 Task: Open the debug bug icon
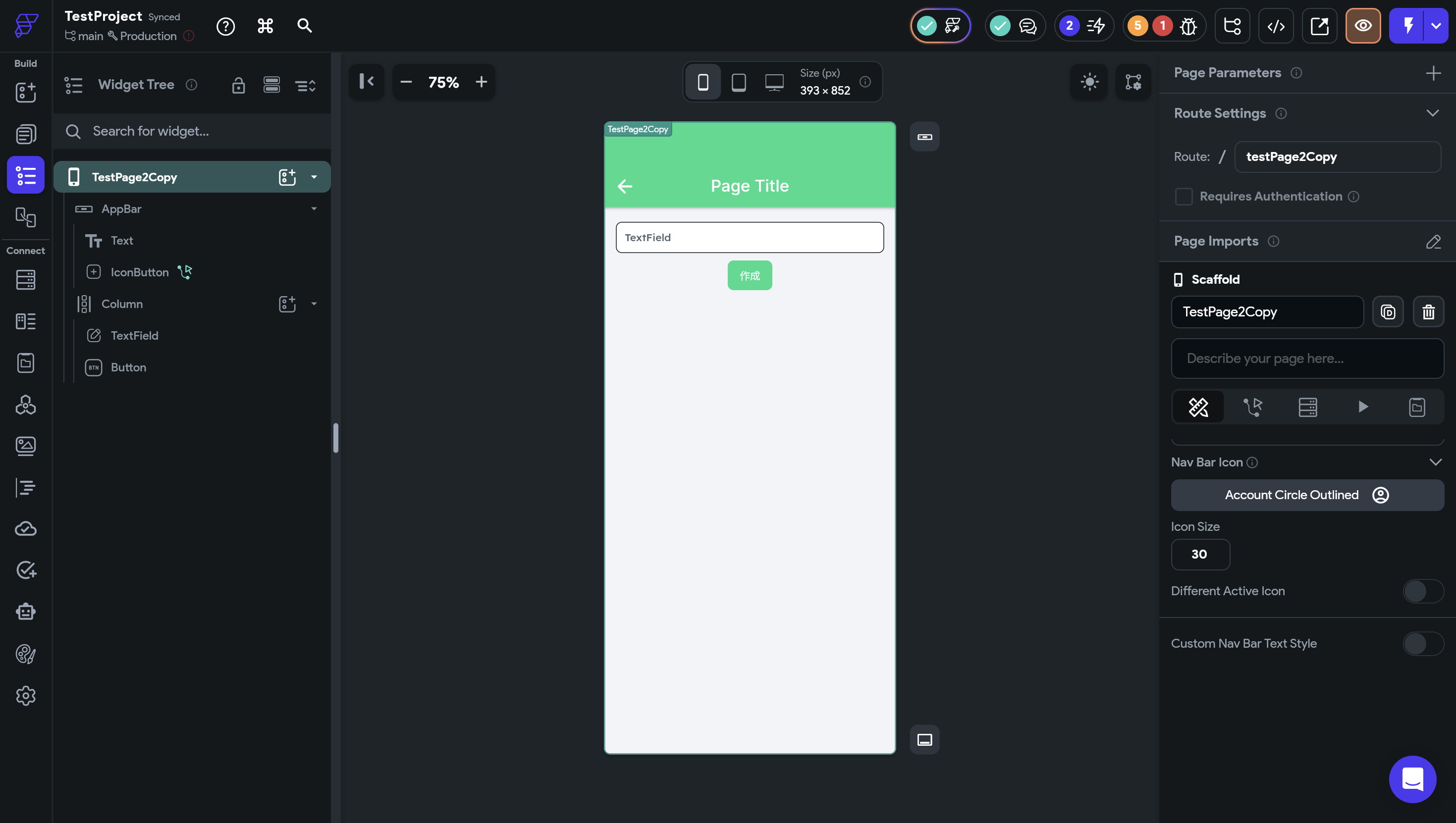point(1188,26)
